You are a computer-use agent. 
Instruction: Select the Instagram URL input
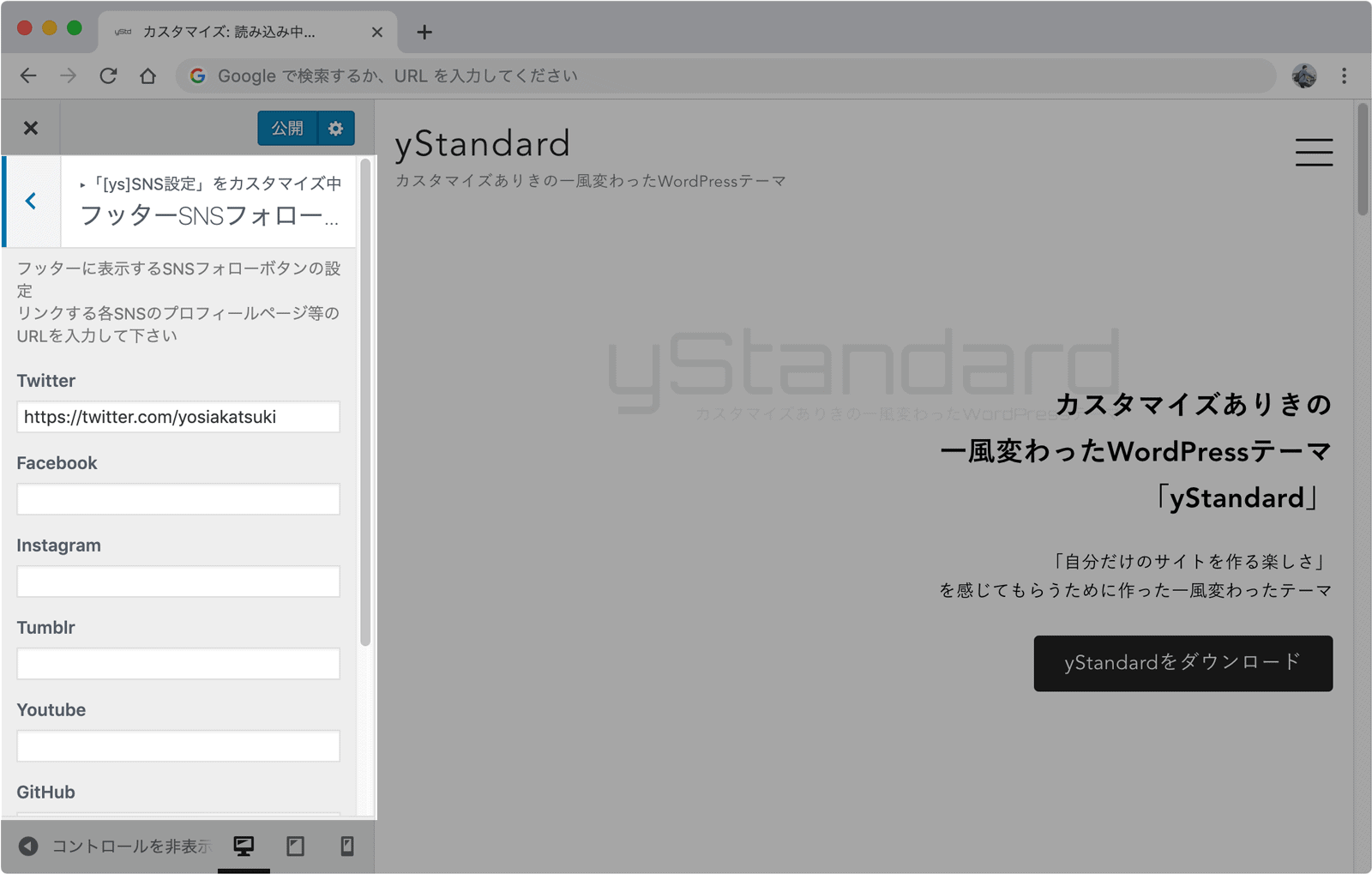click(178, 582)
